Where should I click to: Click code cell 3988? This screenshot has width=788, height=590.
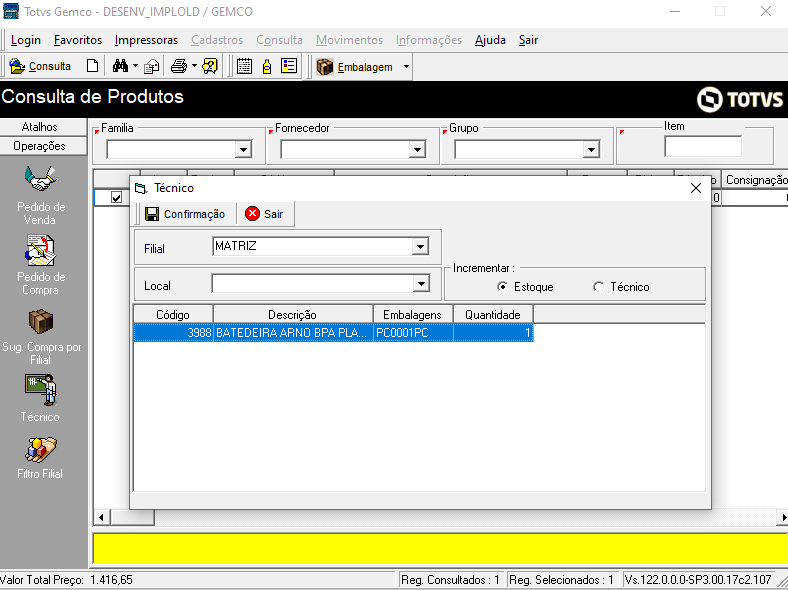coord(173,333)
